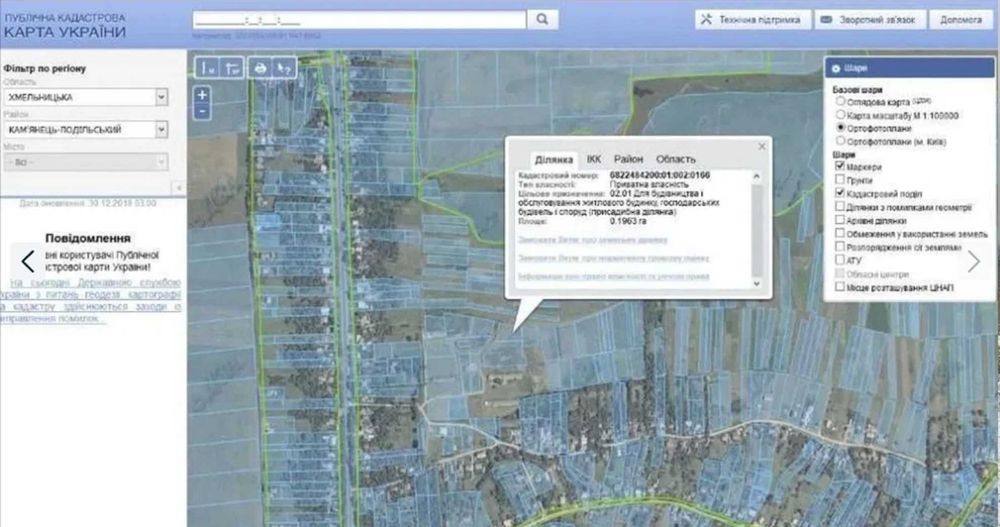Open the Область dropdown showing Хмельницька
The image size is (1000, 527).
pyautogui.click(x=85, y=97)
